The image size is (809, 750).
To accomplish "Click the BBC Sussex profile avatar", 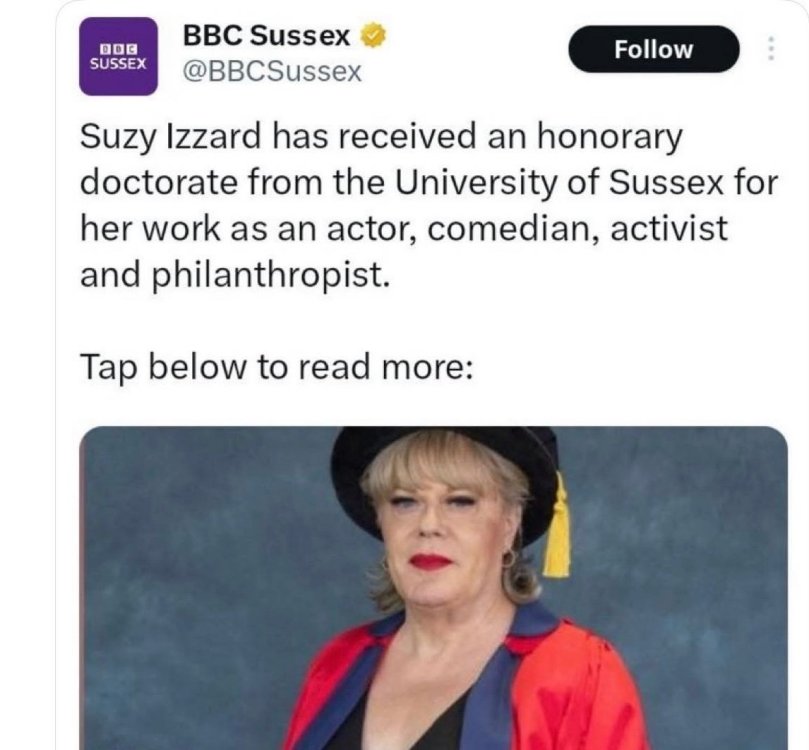I will (x=118, y=56).
